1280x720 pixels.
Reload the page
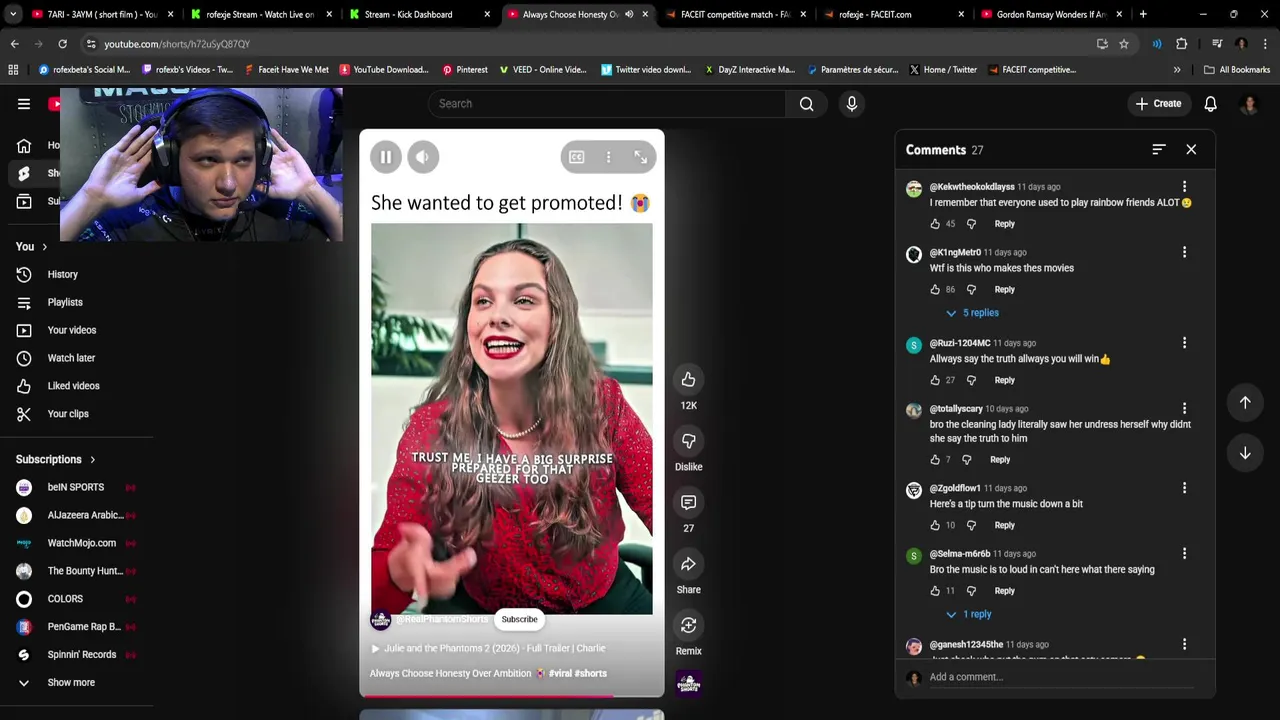62,44
